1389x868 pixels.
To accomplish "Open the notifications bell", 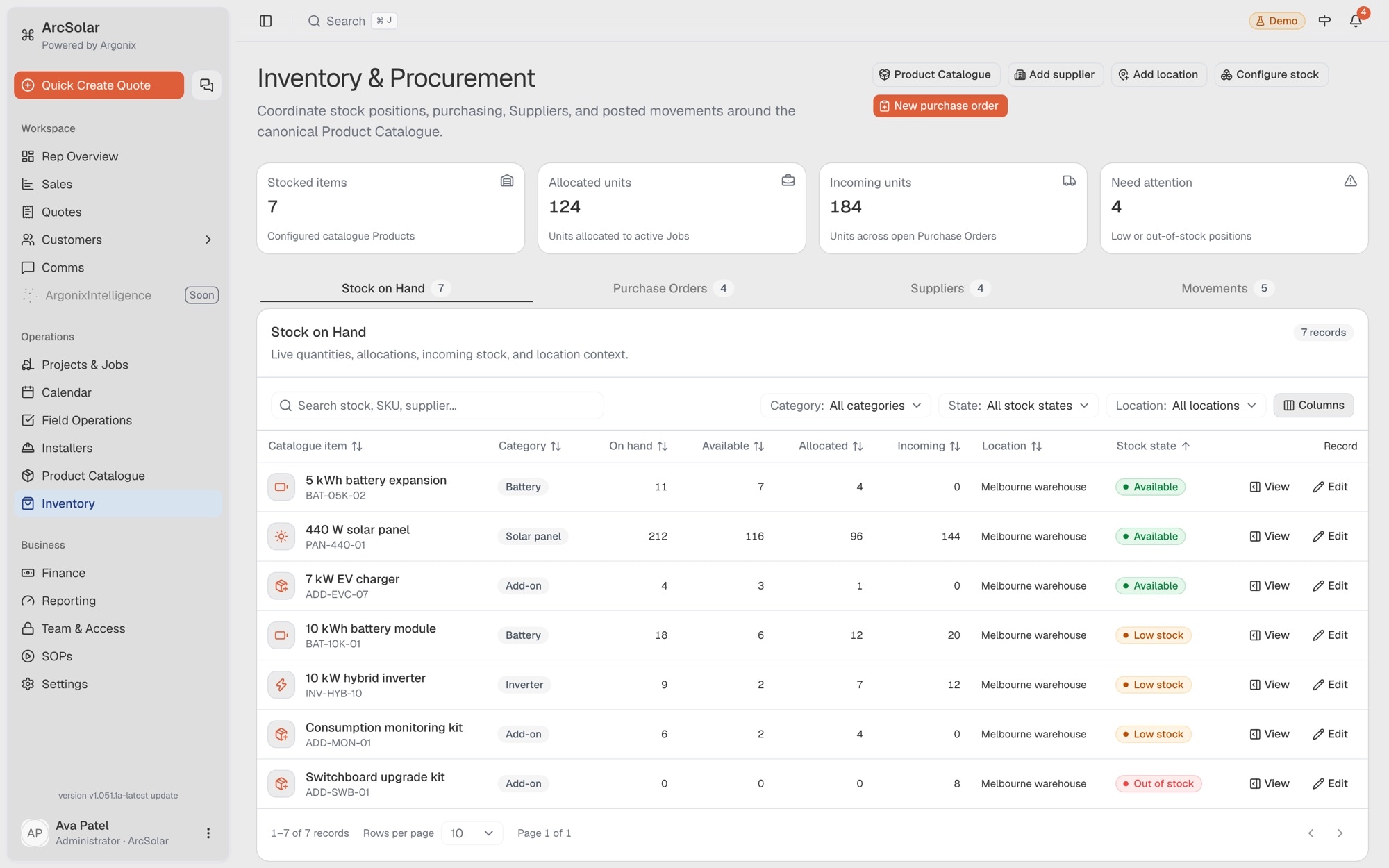I will pyautogui.click(x=1356, y=21).
